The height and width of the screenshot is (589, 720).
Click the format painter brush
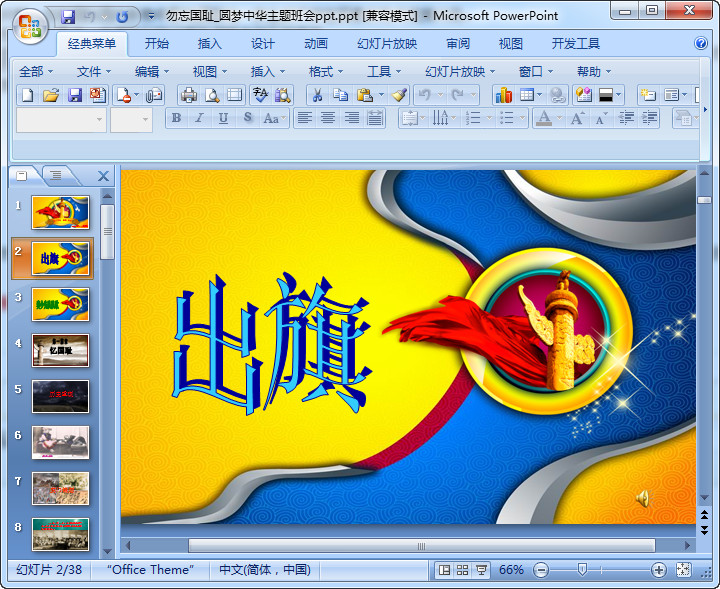click(x=399, y=95)
